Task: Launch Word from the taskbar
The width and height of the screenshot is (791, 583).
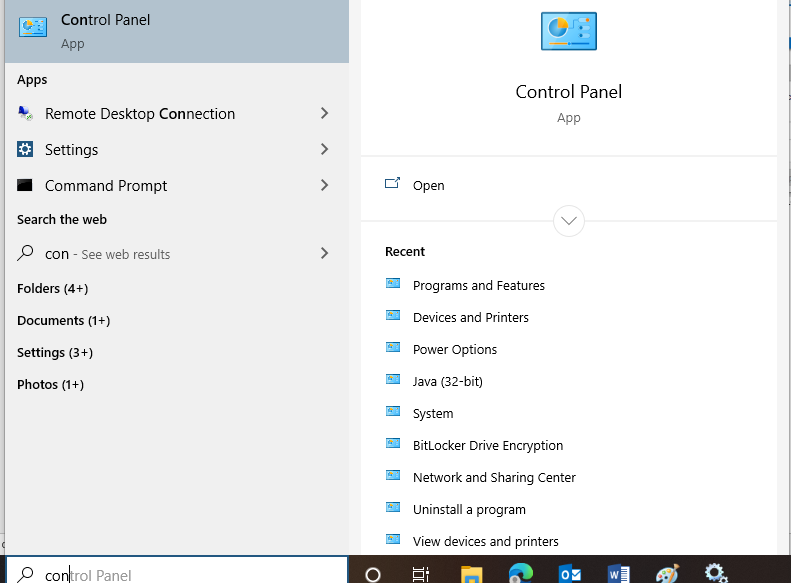Action: pyautogui.click(x=618, y=574)
